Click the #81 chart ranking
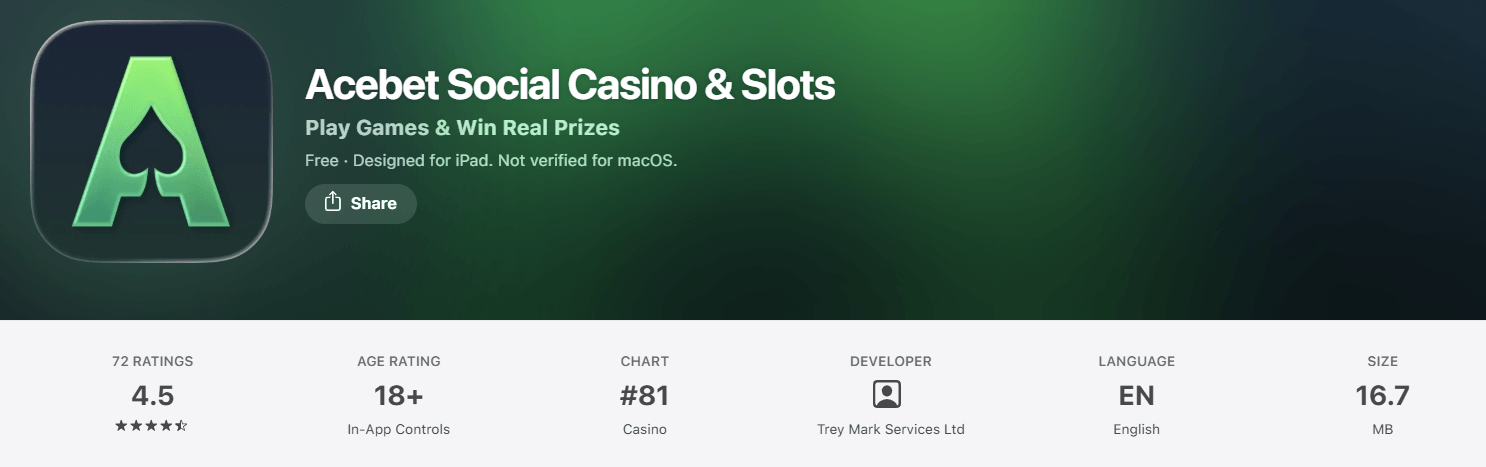 (644, 396)
